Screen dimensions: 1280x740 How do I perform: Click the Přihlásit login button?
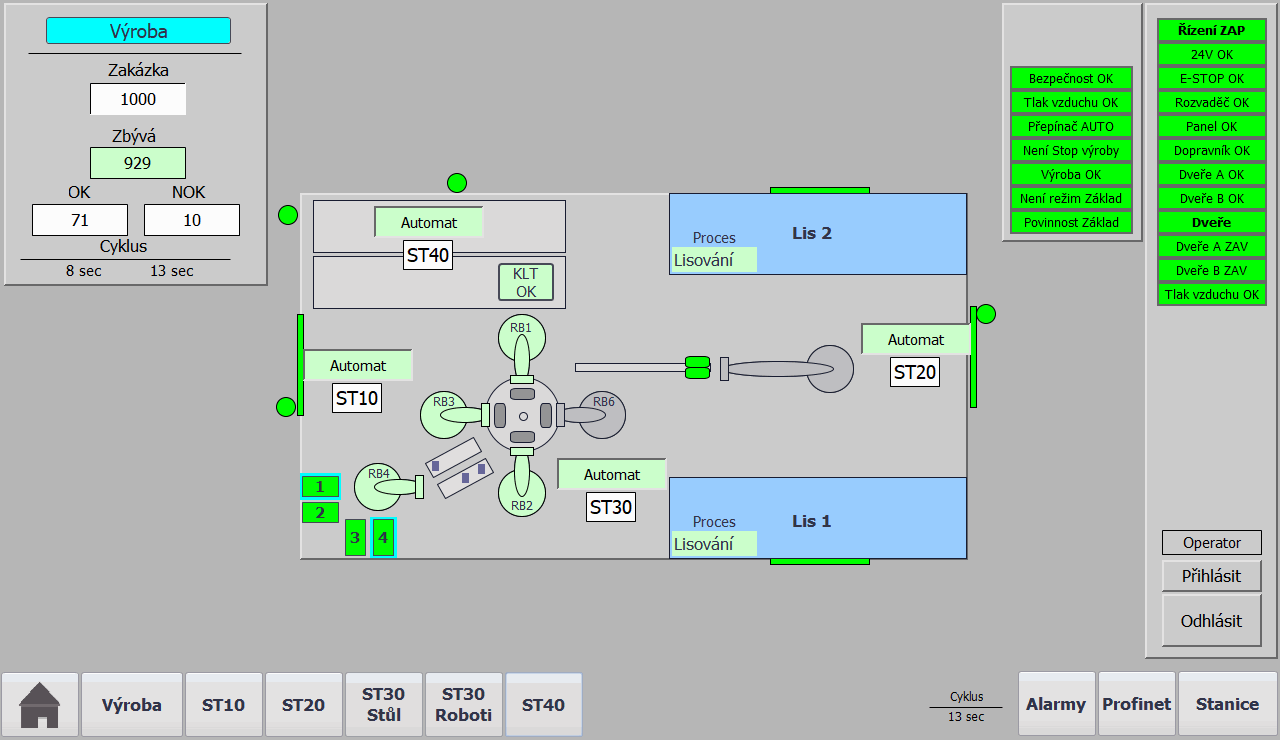pos(1211,576)
